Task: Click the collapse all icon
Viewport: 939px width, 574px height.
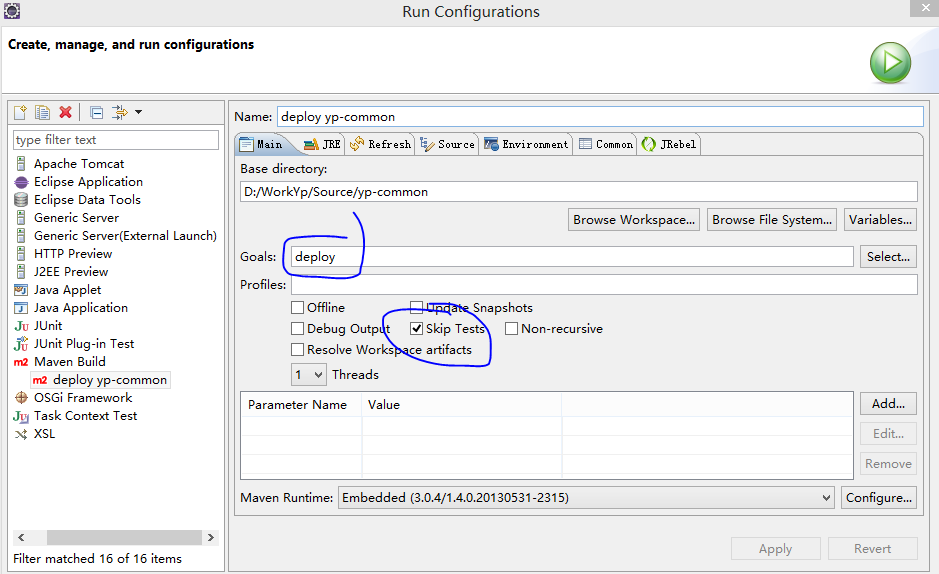Action: (96, 112)
